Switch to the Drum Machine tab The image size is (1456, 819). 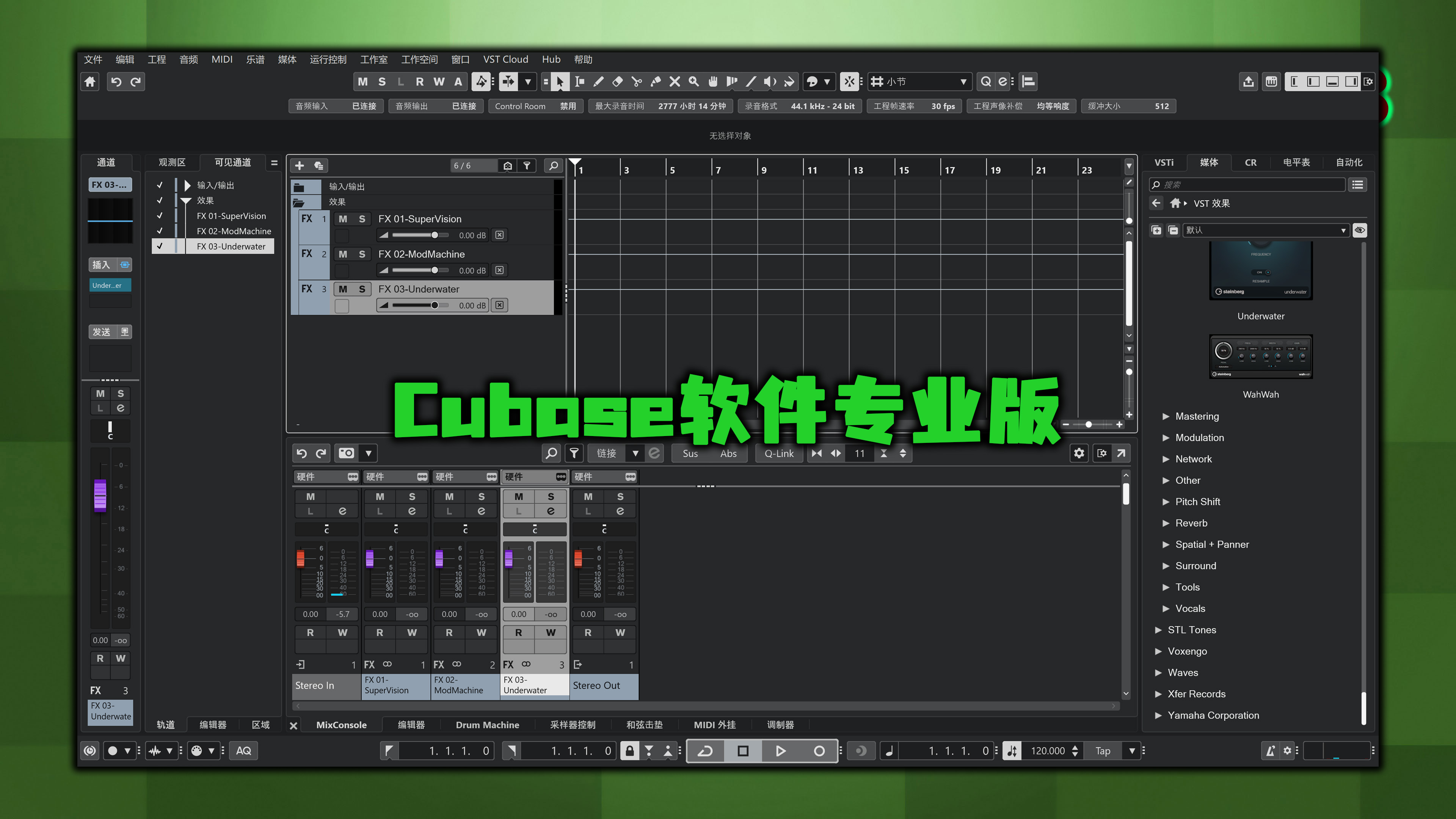(487, 725)
